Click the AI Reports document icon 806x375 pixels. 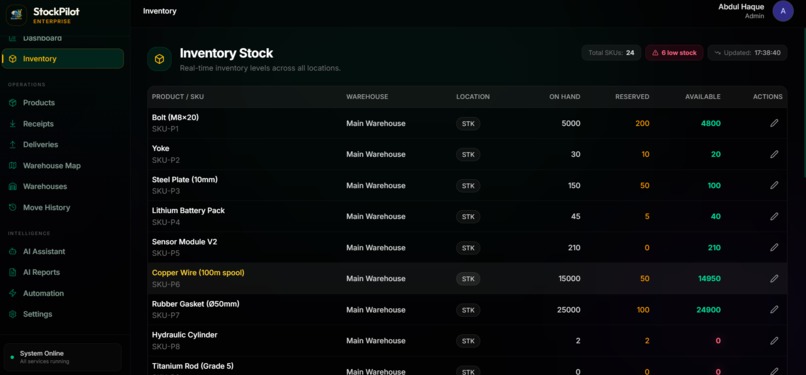13,272
